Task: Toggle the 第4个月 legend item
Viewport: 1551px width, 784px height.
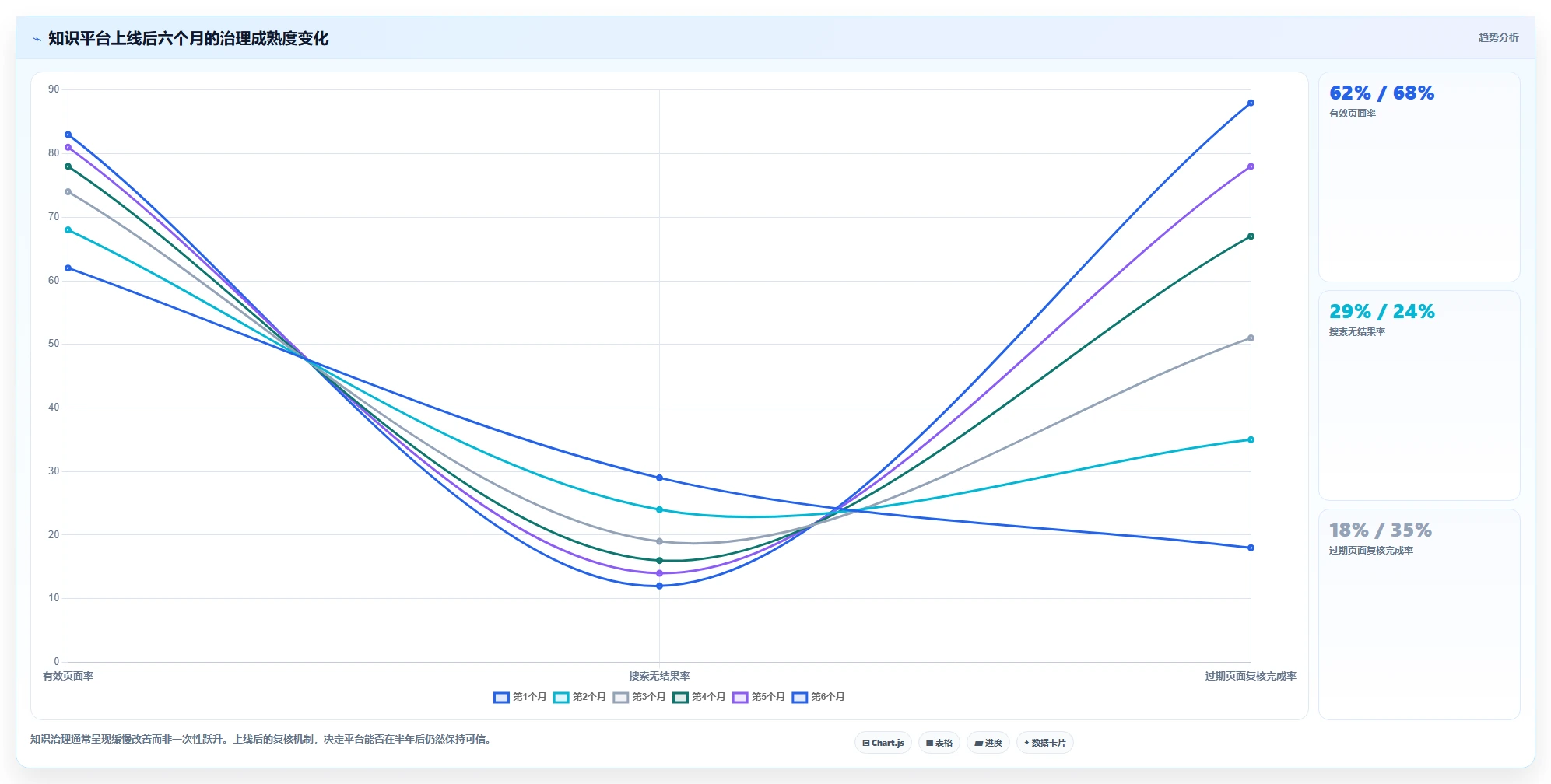Action: pyautogui.click(x=699, y=697)
